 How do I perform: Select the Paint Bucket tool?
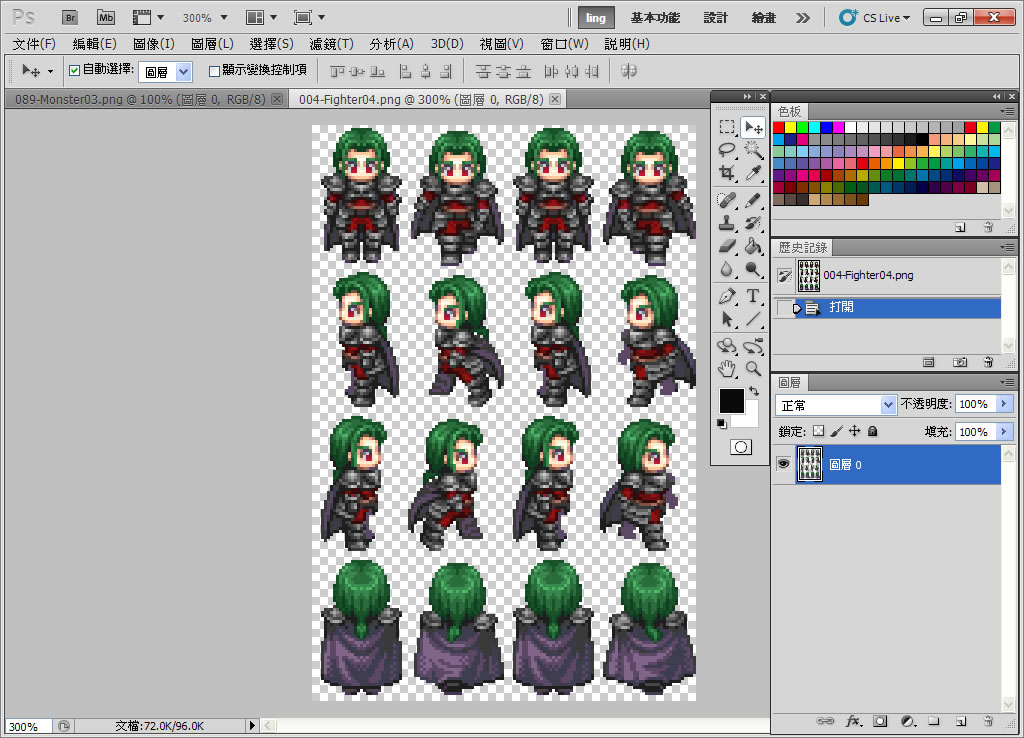click(753, 246)
